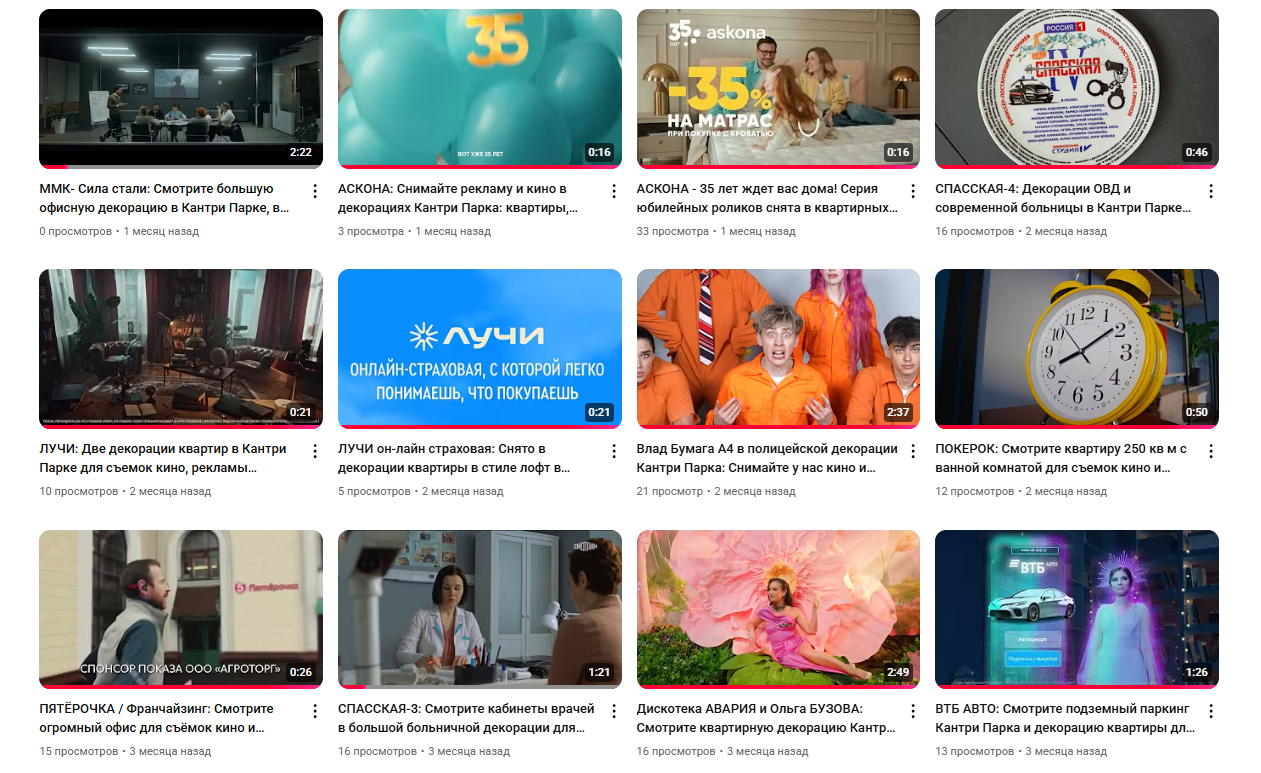Open the three-dot menu next to the ПОКЕРОК video

(1210, 451)
